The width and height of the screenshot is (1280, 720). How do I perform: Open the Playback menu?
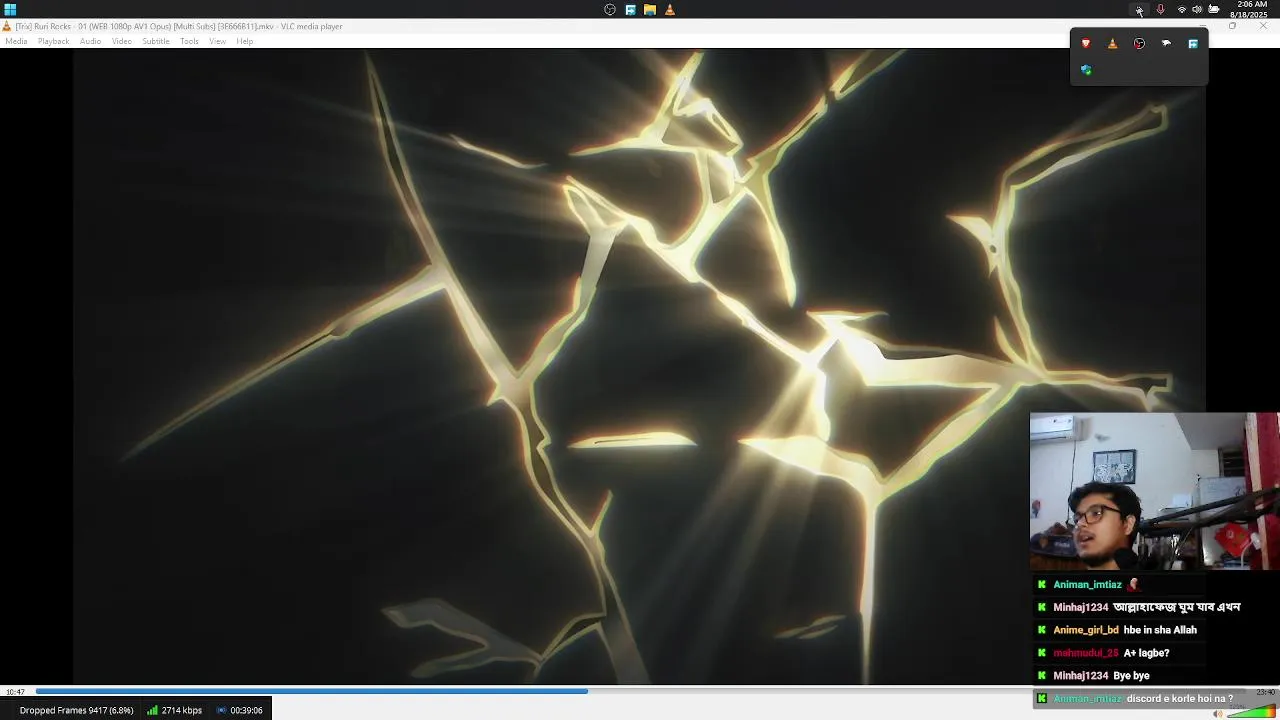click(54, 41)
